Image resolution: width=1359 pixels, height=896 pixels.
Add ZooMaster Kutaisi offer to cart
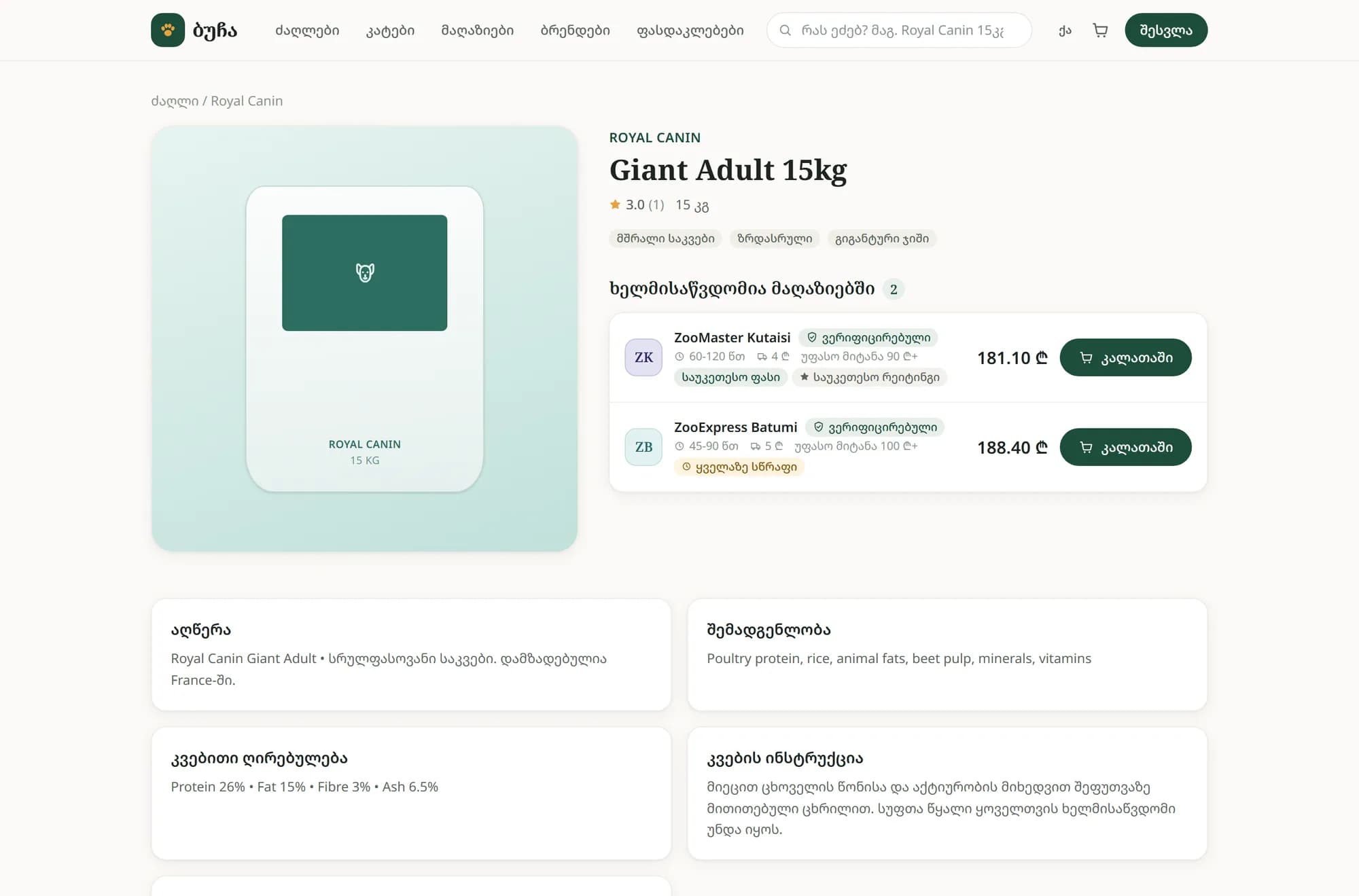tap(1125, 357)
